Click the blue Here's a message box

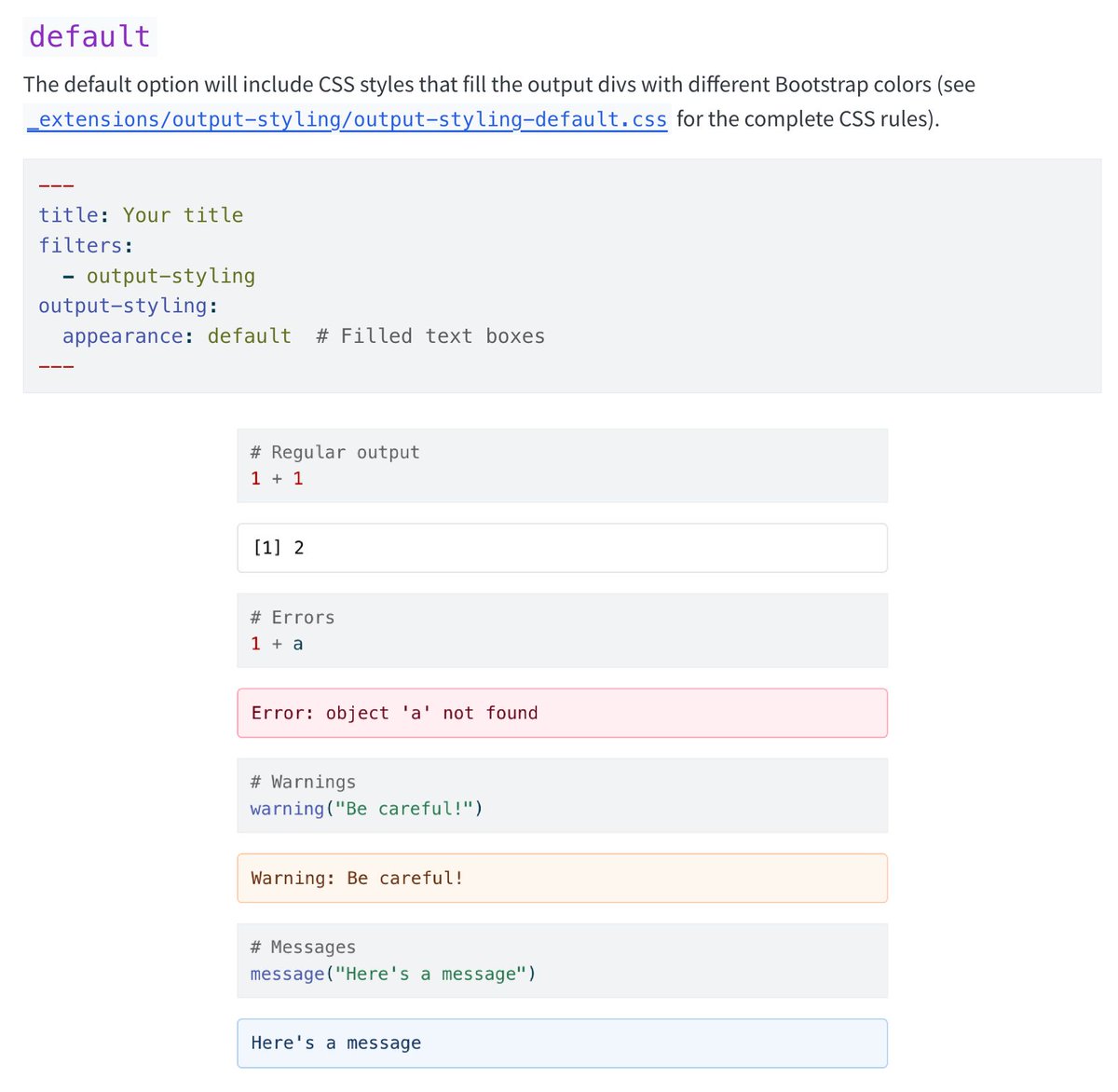[x=561, y=1042]
